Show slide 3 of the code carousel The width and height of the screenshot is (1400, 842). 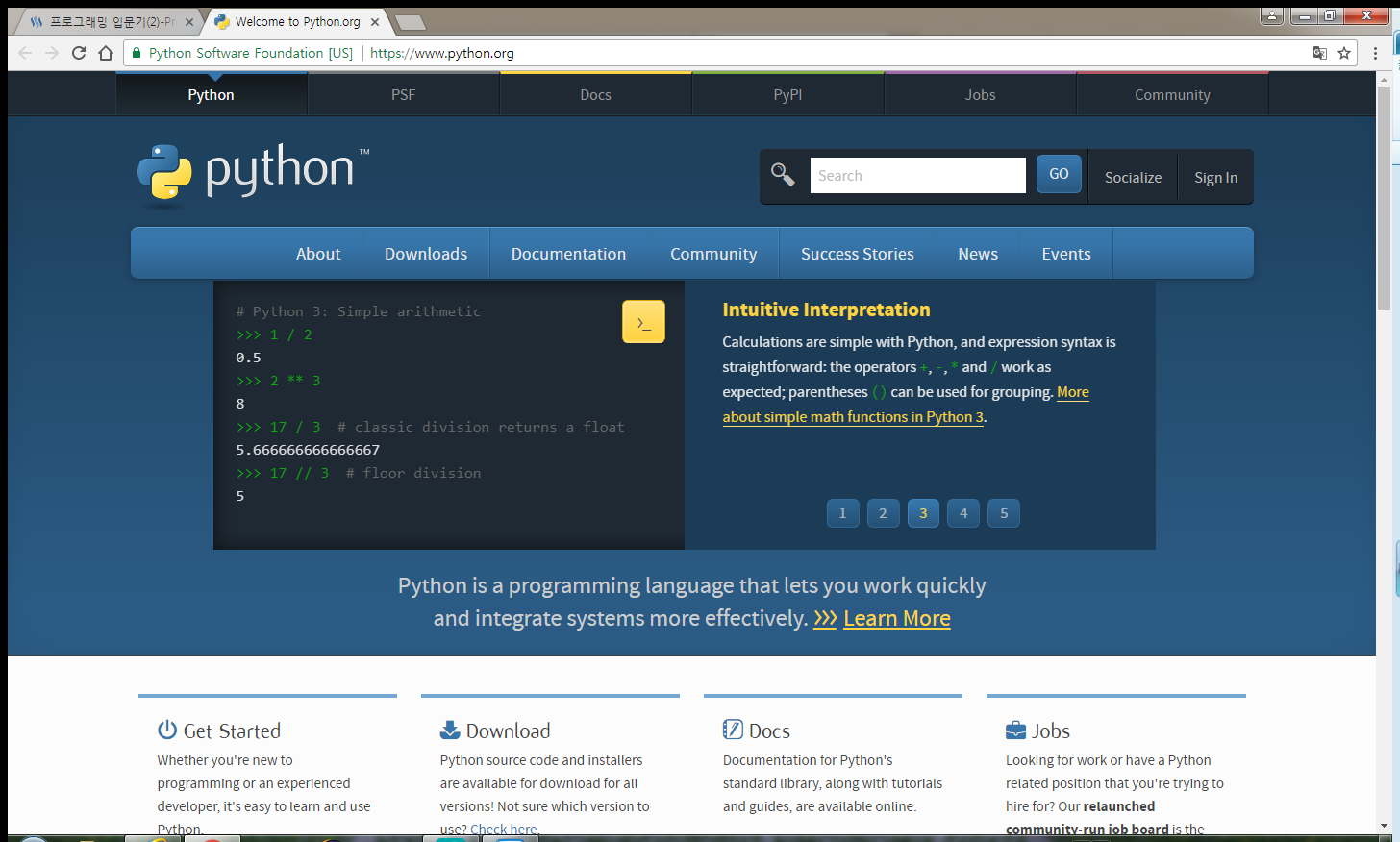tap(923, 513)
